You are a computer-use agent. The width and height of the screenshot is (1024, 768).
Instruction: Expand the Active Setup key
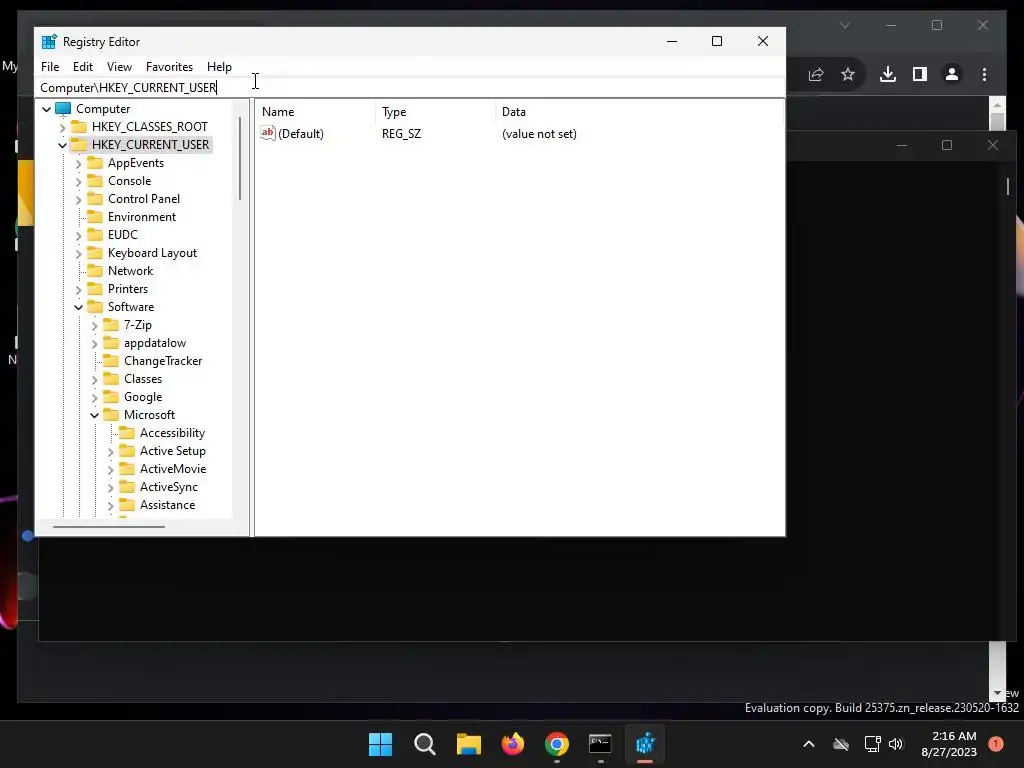pos(110,451)
